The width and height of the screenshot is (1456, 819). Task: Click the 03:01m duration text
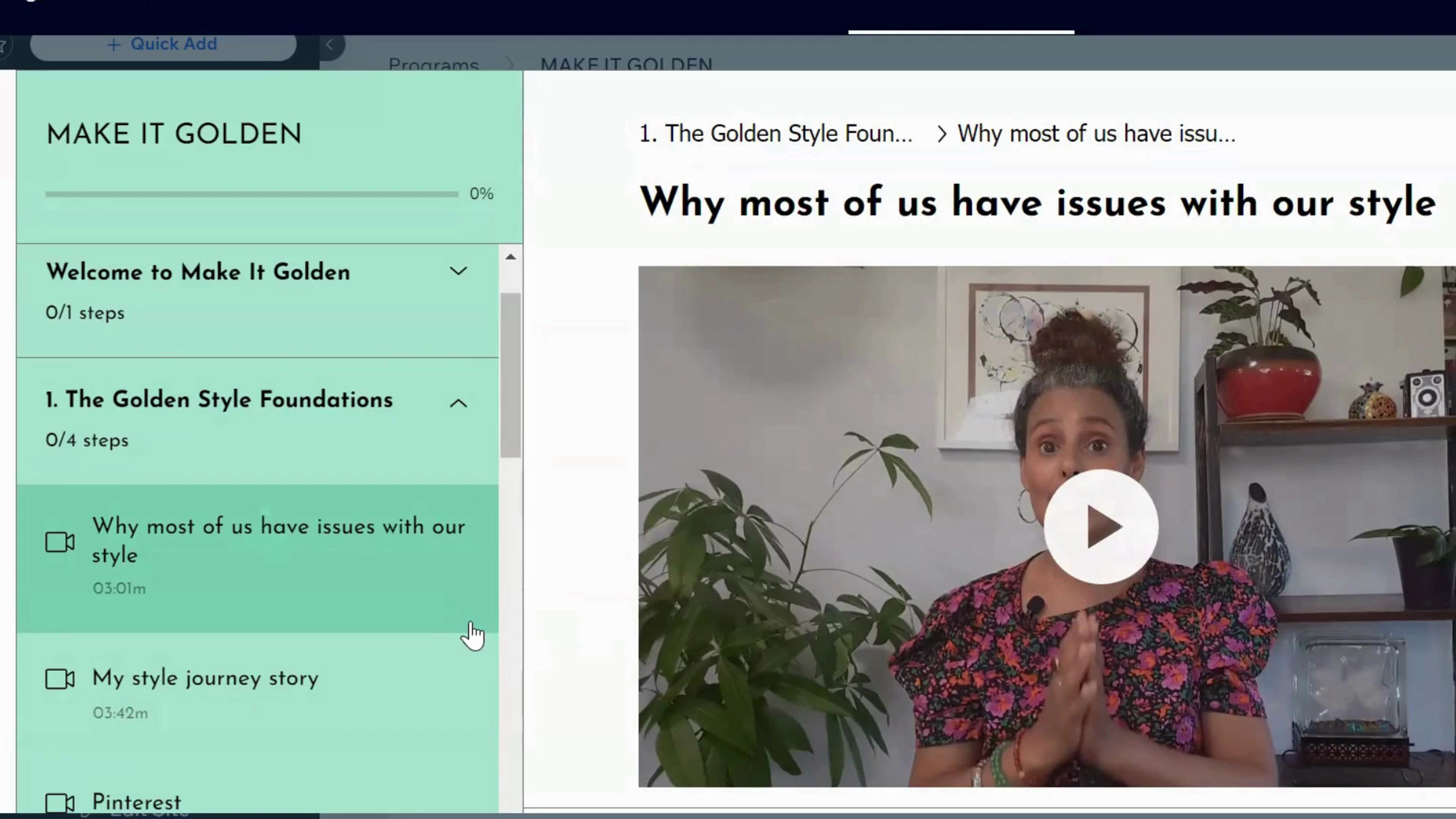pyautogui.click(x=119, y=589)
